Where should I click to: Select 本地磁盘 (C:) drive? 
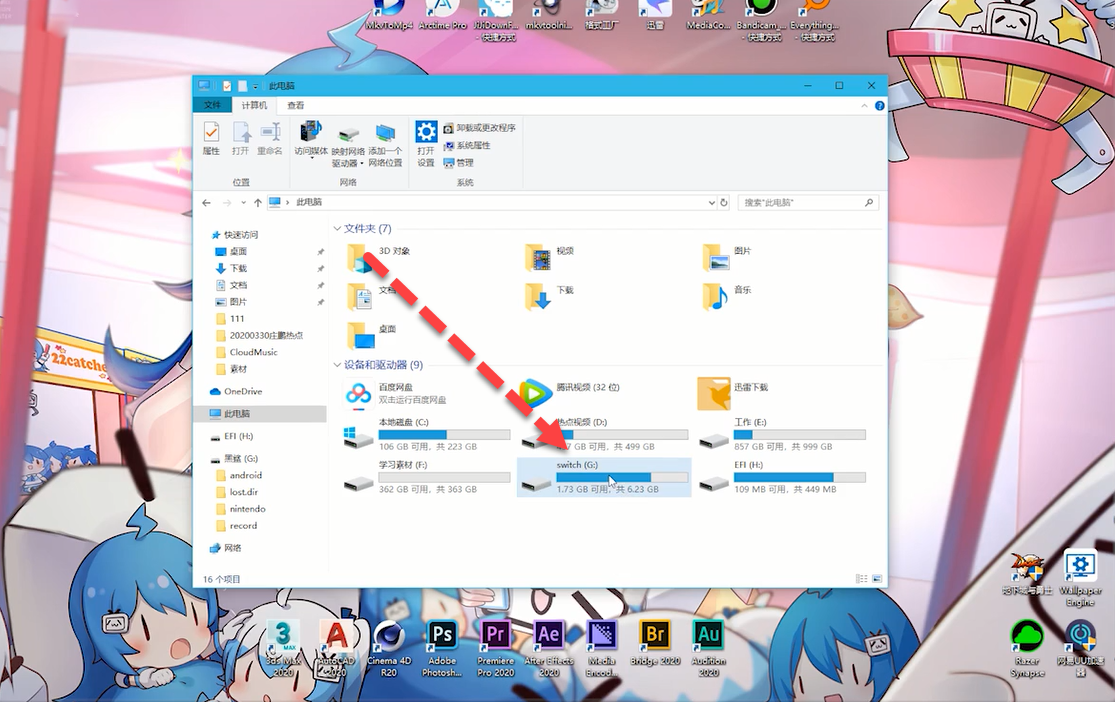(x=427, y=435)
